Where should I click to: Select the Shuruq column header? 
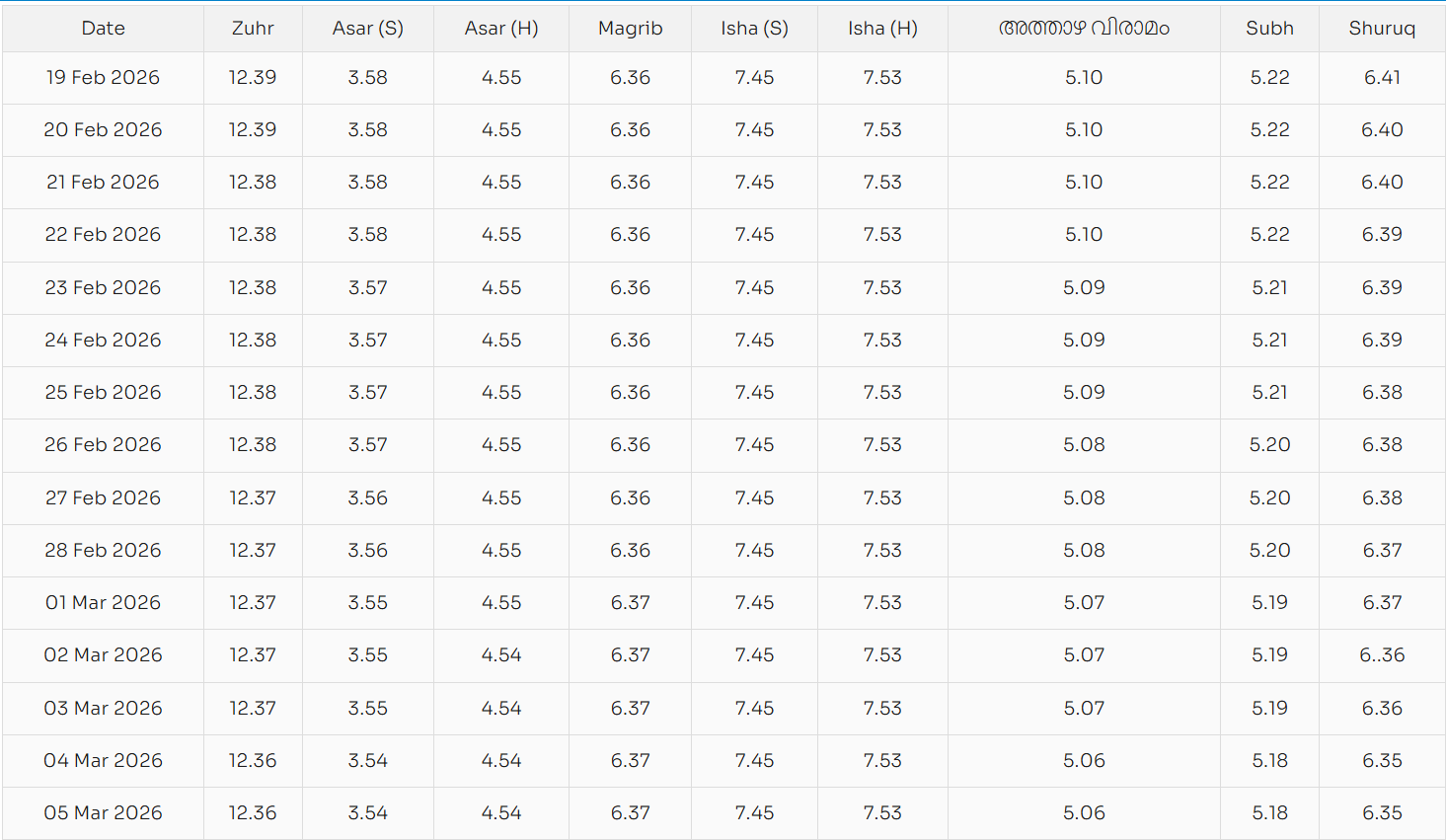[1382, 29]
